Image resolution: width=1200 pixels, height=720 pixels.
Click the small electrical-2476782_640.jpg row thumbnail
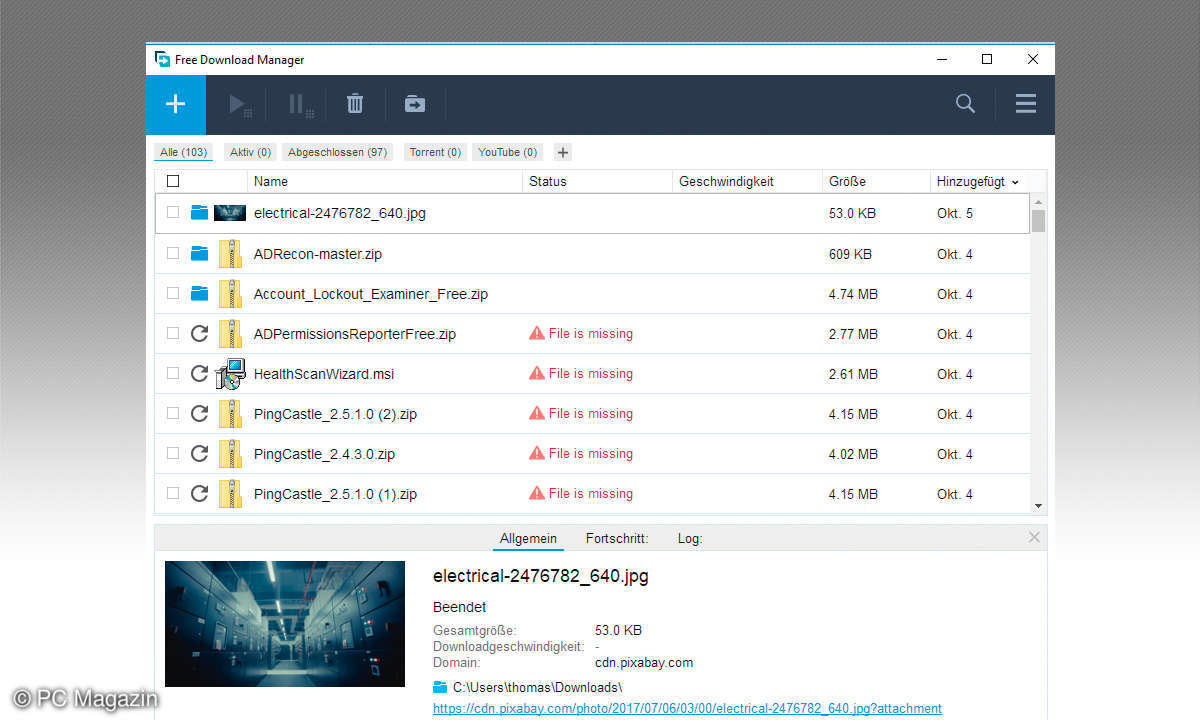(x=230, y=213)
